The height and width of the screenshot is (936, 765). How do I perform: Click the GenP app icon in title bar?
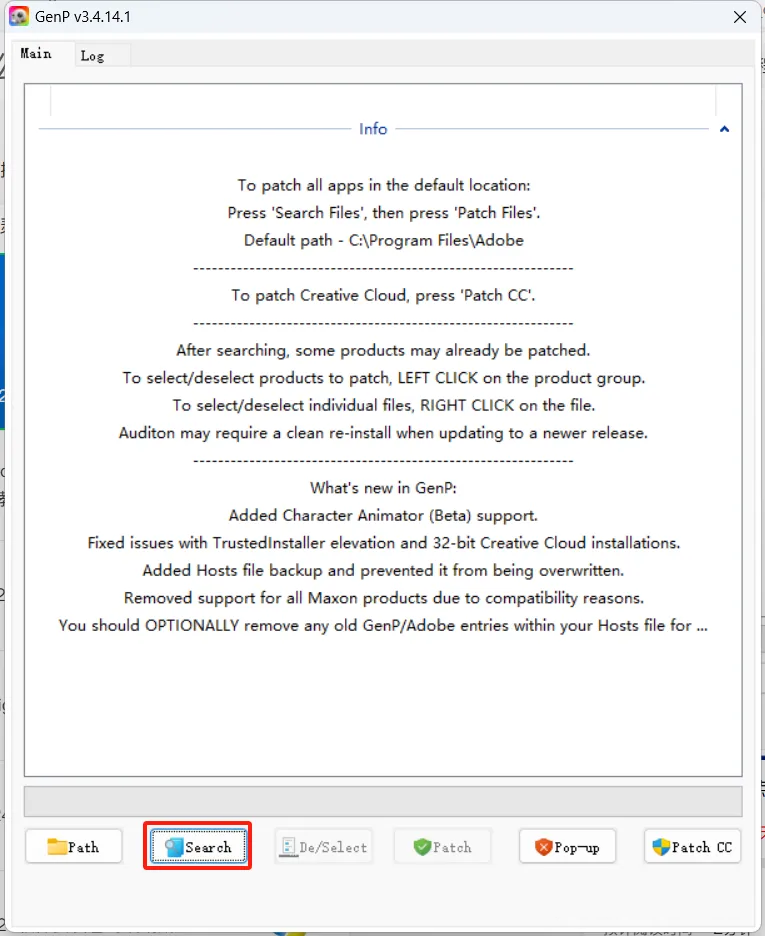coord(19,16)
